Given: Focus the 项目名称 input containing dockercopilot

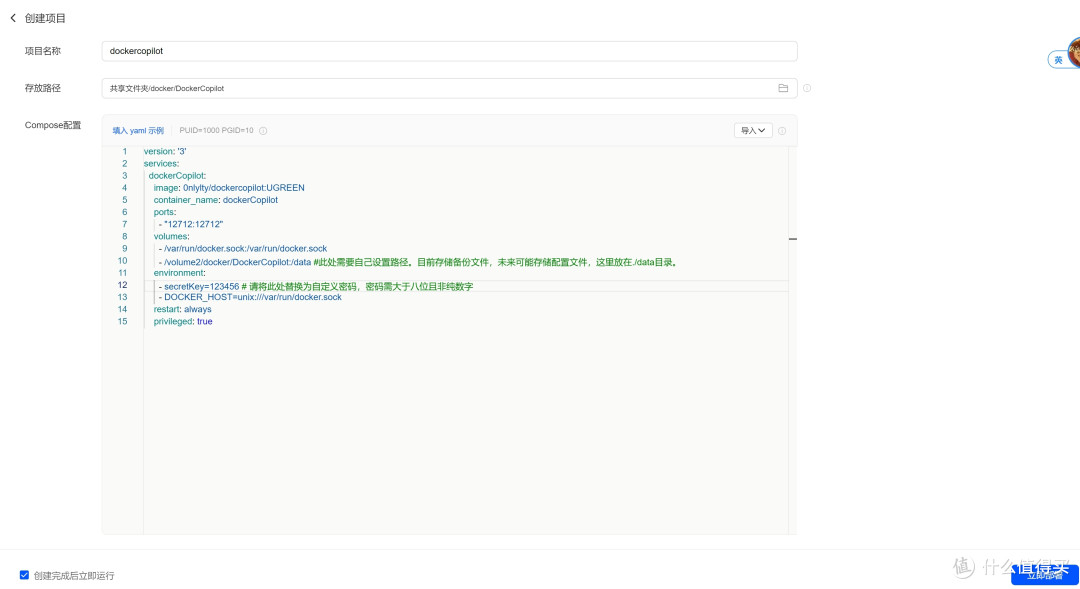Looking at the screenshot, I should 449,51.
